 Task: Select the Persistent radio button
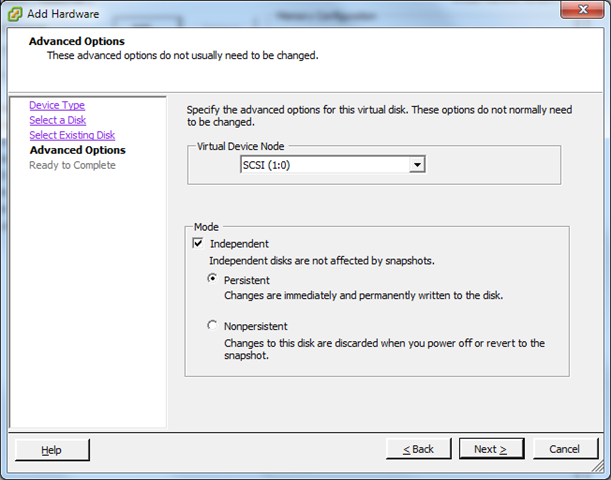click(212, 280)
